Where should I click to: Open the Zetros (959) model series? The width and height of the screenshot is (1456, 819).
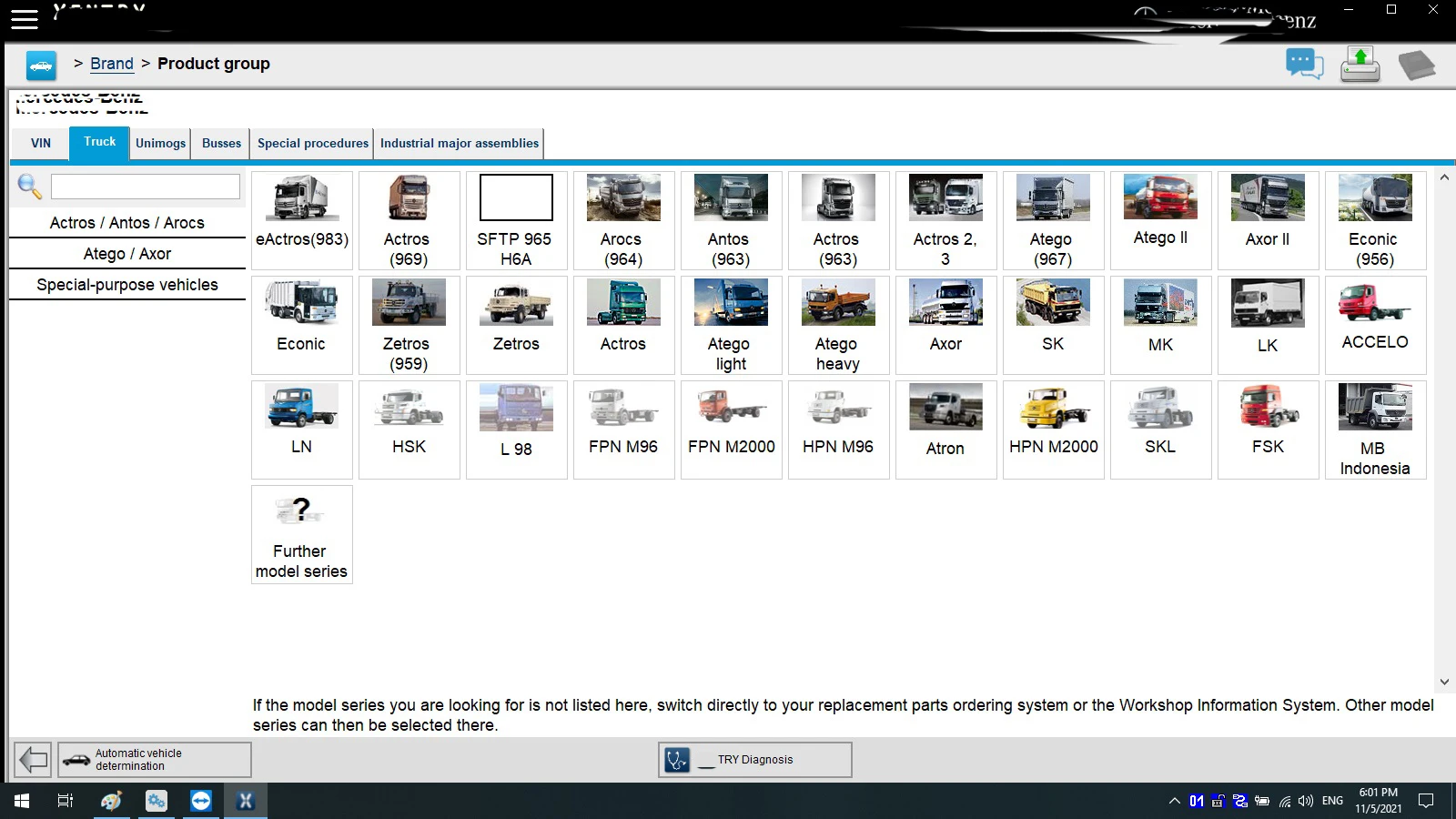pos(409,325)
